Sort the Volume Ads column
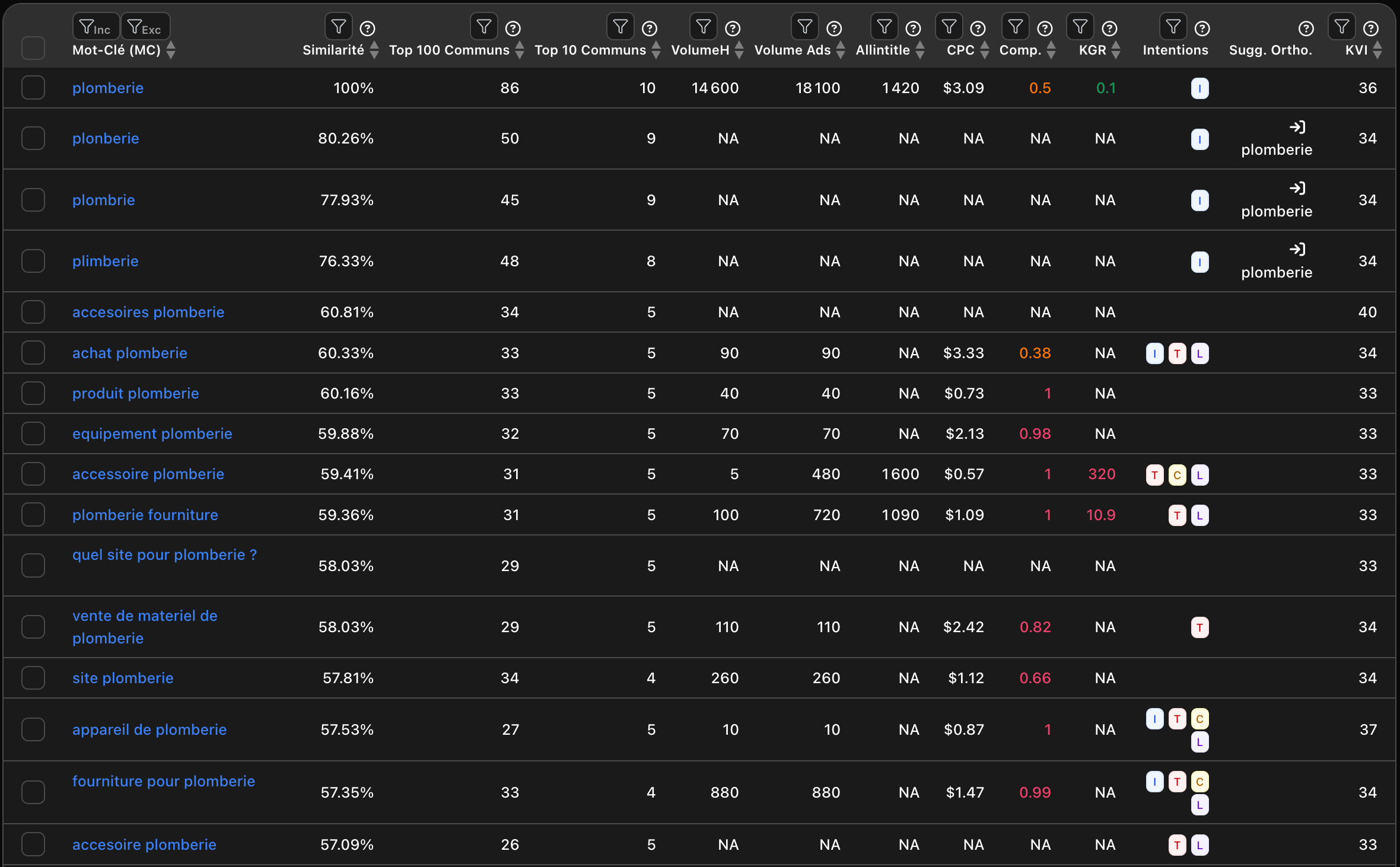Image resolution: width=1400 pixels, height=867 pixels. (841, 50)
